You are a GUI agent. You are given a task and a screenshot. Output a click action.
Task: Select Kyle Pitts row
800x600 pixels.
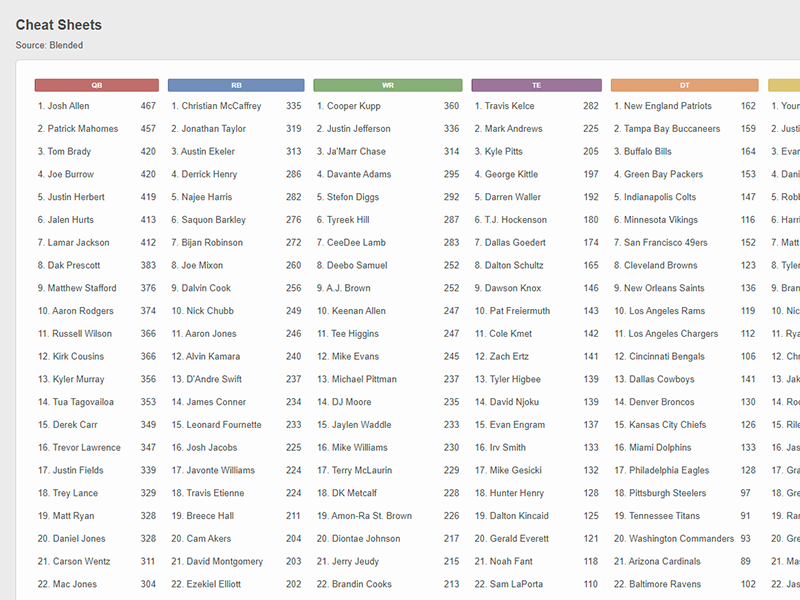coord(536,152)
